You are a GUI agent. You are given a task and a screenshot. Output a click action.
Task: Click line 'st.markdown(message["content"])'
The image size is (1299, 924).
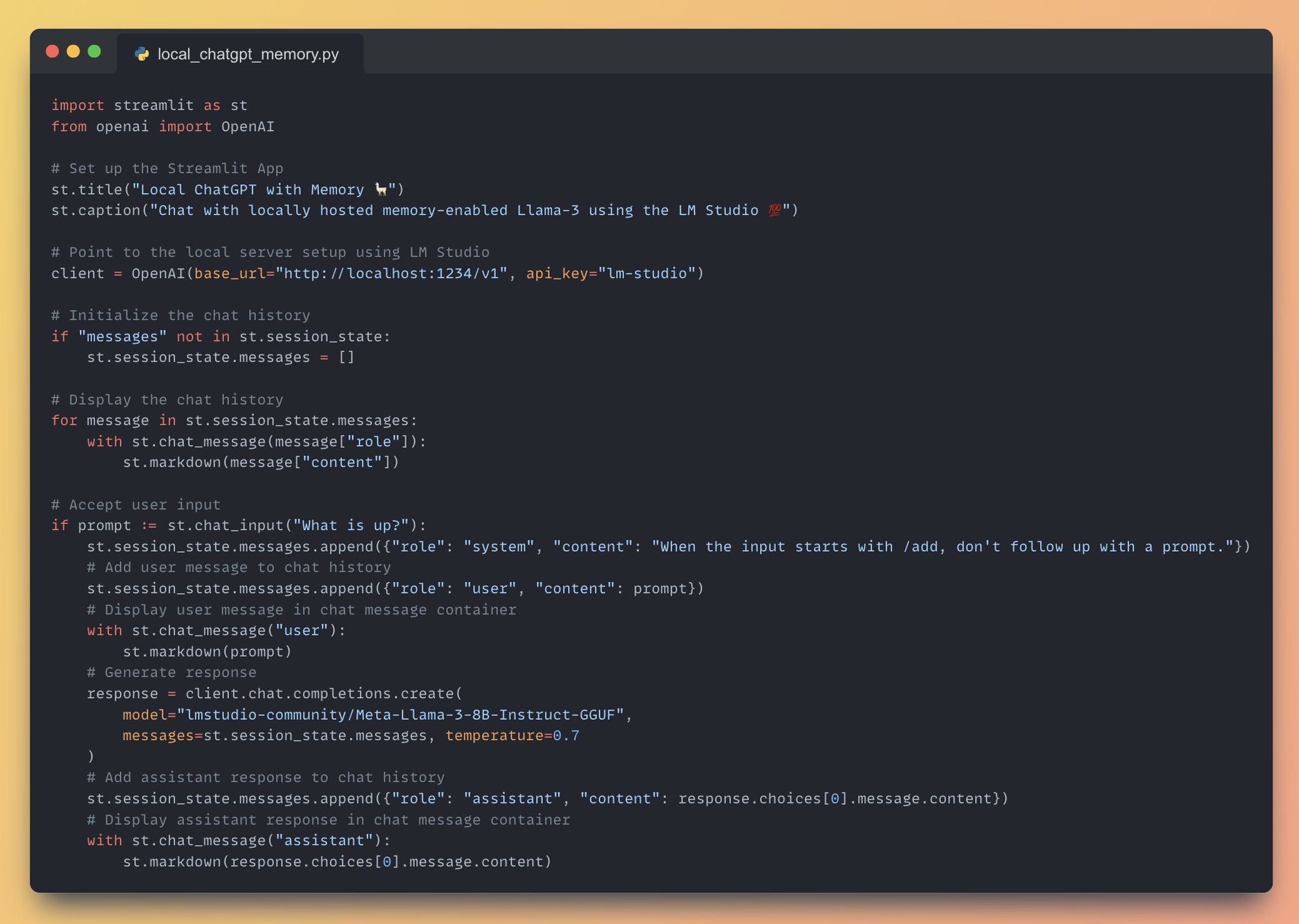261,462
